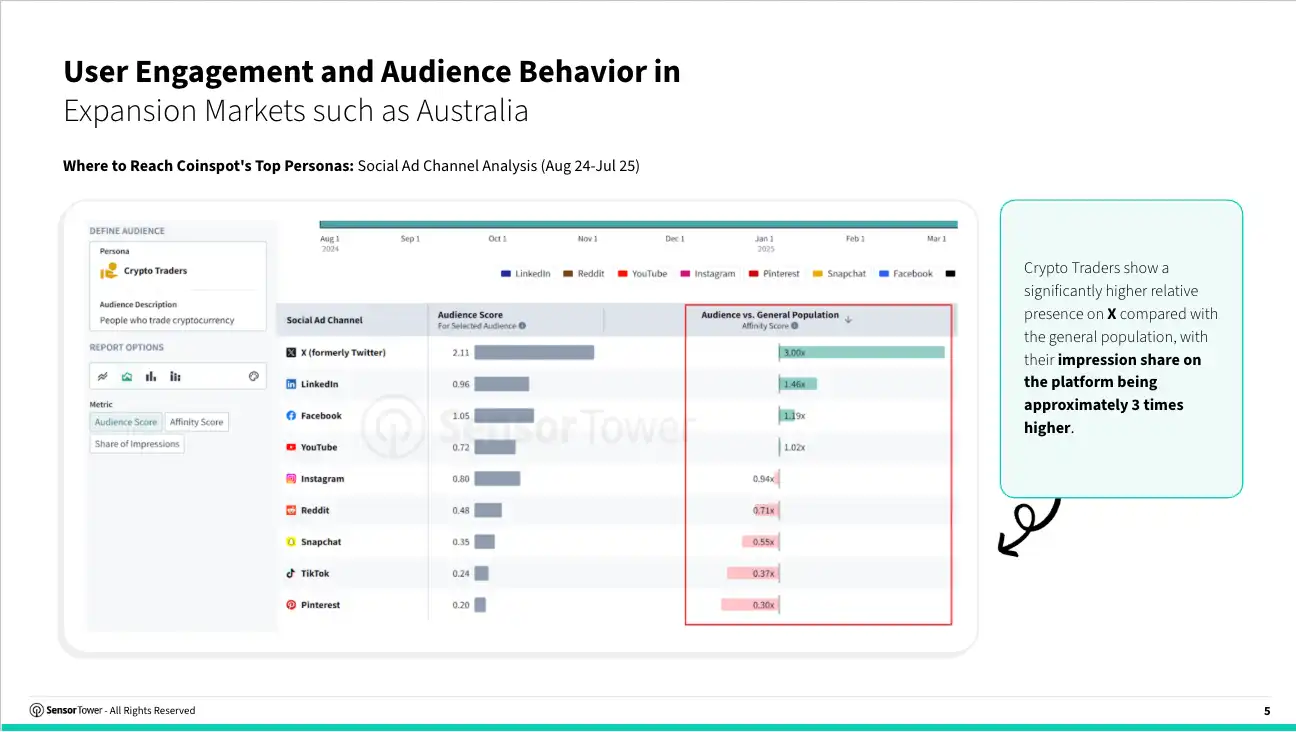Click the Crypto Traders persona icon

(109, 271)
